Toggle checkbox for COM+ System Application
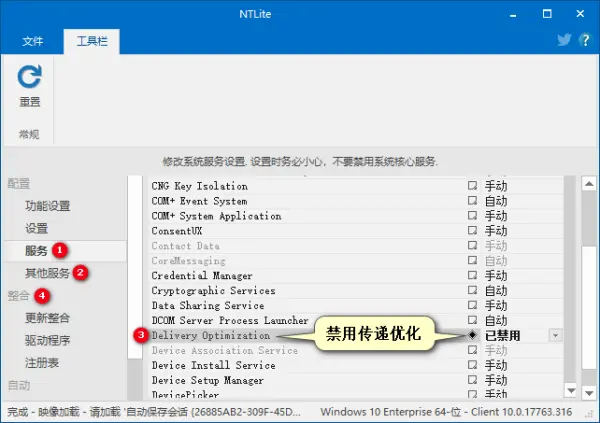The image size is (600, 423). click(x=473, y=216)
